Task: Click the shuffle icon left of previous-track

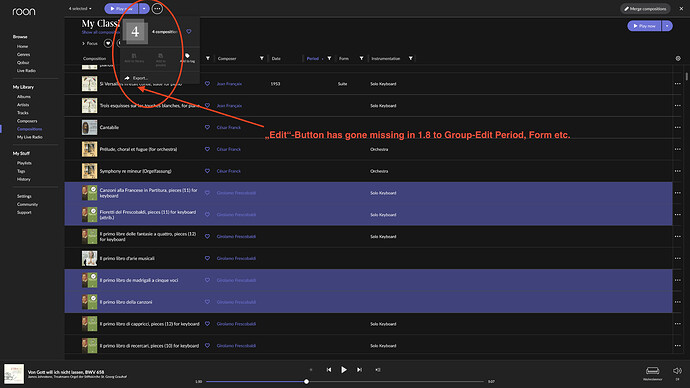Action: pyautogui.click(x=311, y=370)
